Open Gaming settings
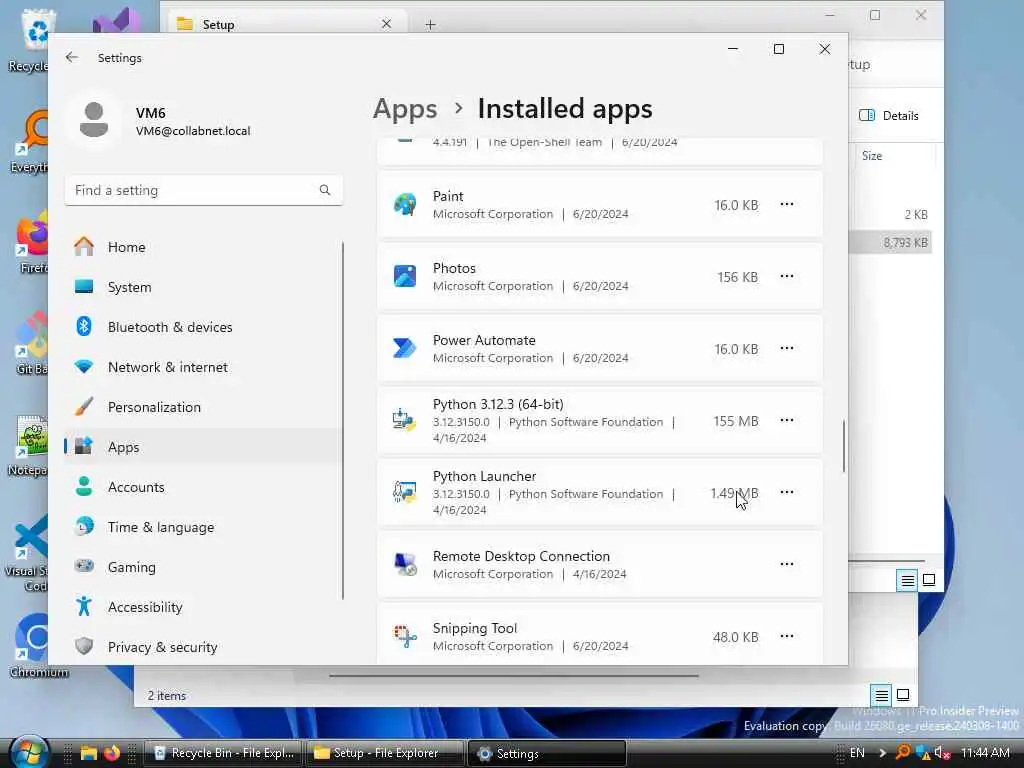Screen dimensions: 1024x768 203,567
